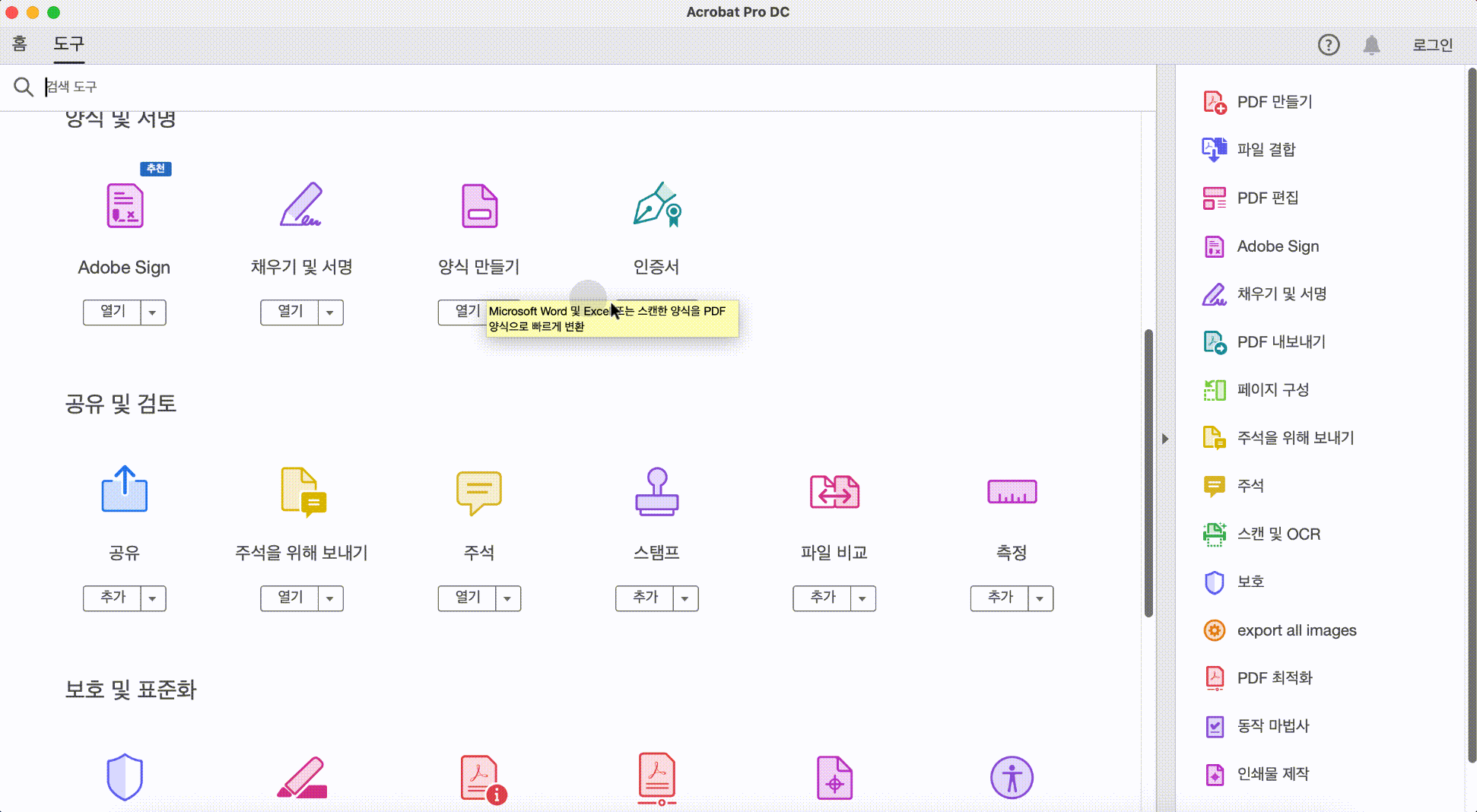
Task: Collapse the right tools pane arrow
Action: point(1165,439)
